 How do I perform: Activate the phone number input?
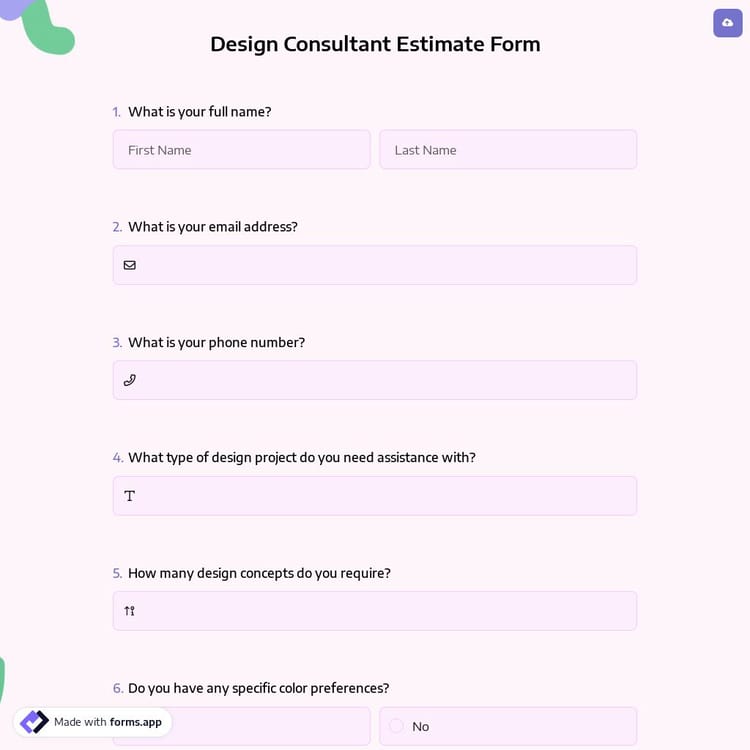coord(385,380)
